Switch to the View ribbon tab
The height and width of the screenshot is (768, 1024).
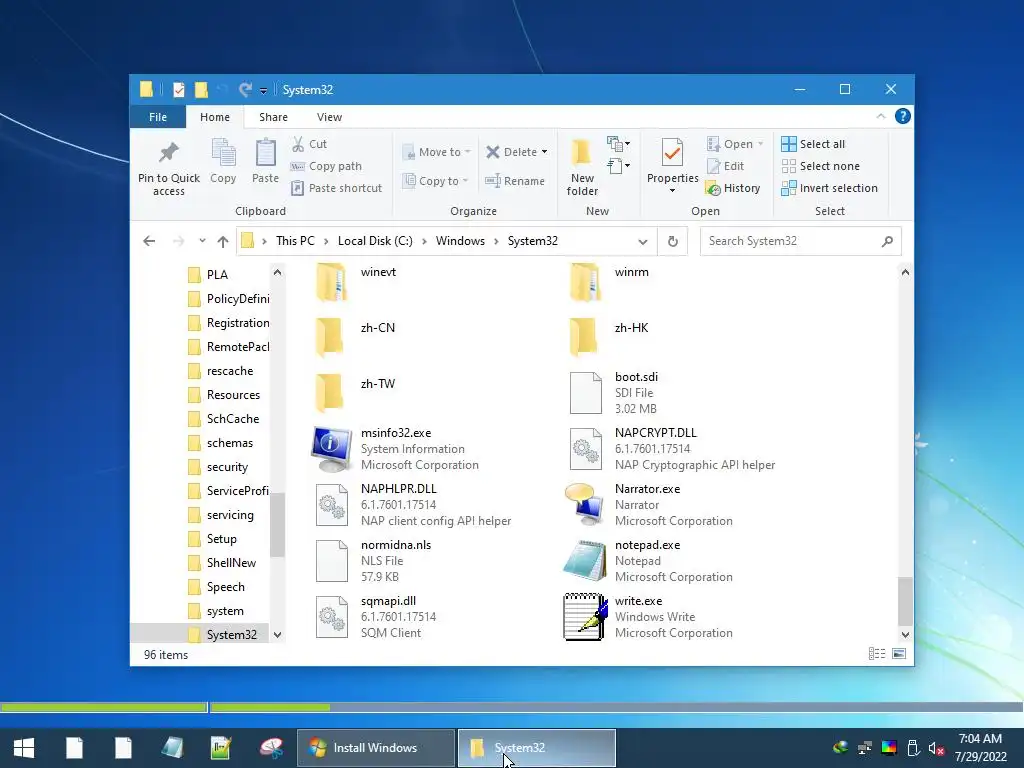click(x=329, y=117)
